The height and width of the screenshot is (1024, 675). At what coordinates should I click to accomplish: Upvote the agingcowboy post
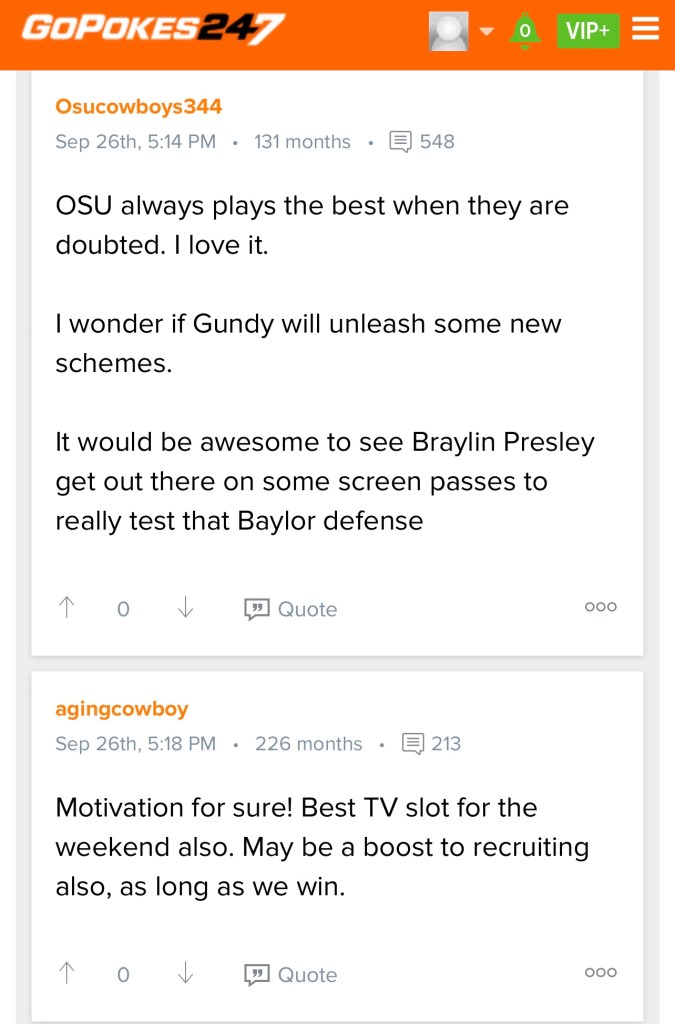coord(68,974)
